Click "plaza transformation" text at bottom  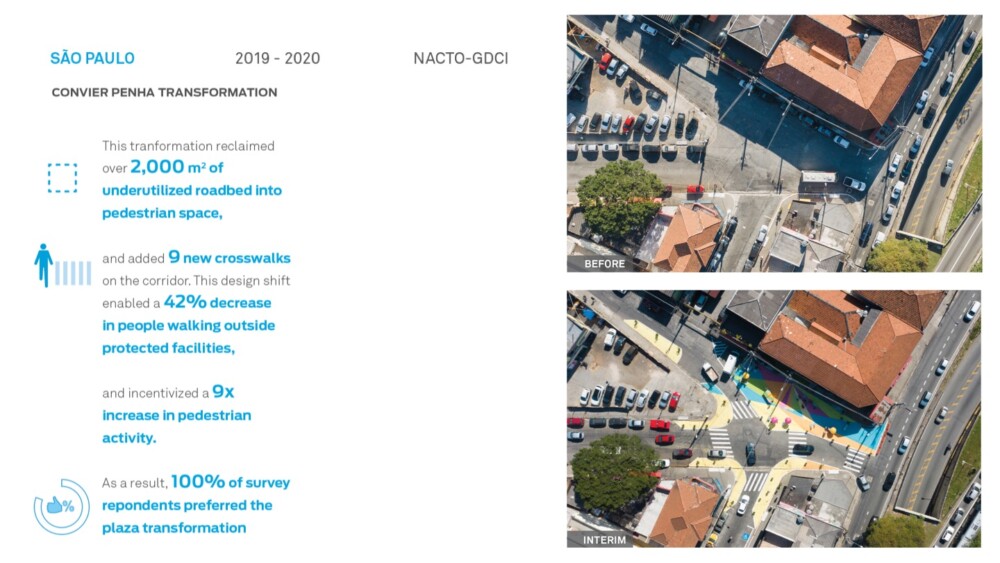pos(174,528)
